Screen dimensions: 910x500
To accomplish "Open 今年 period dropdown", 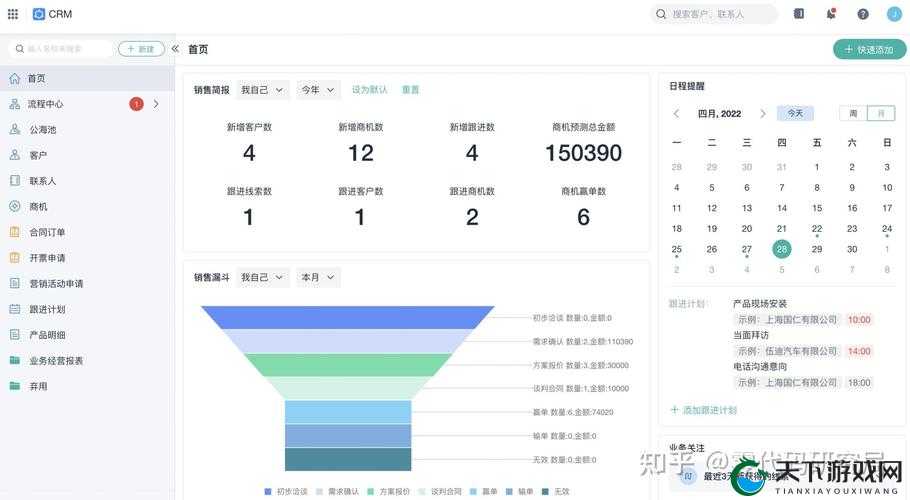I will click(x=318, y=90).
